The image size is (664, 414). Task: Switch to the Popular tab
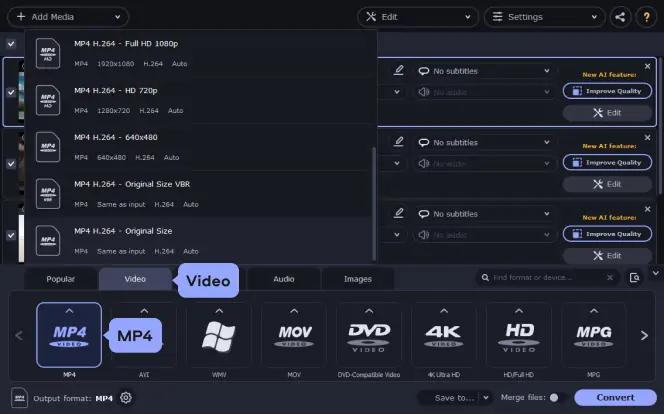(59, 279)
